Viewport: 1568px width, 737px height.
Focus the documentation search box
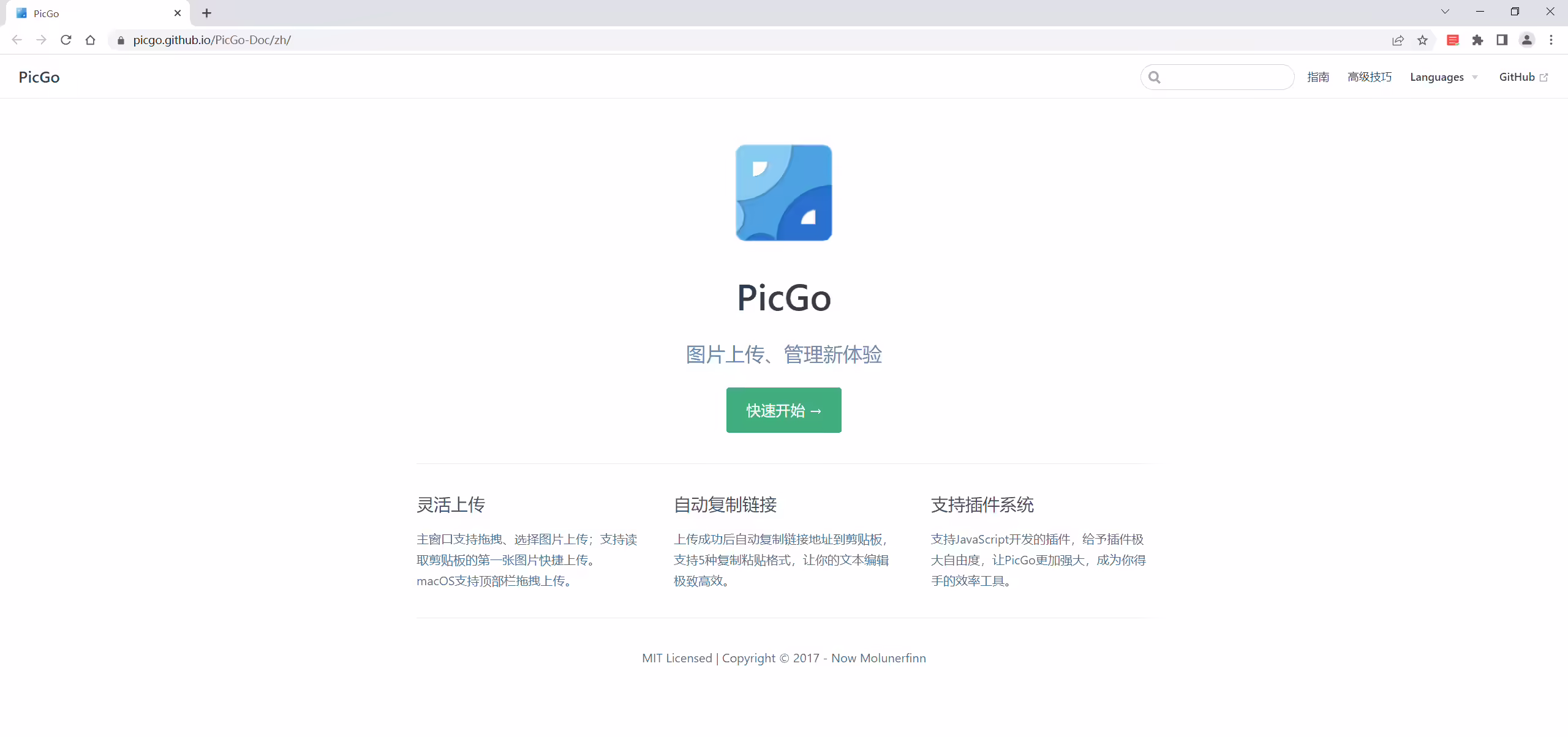coord(1218,77)
